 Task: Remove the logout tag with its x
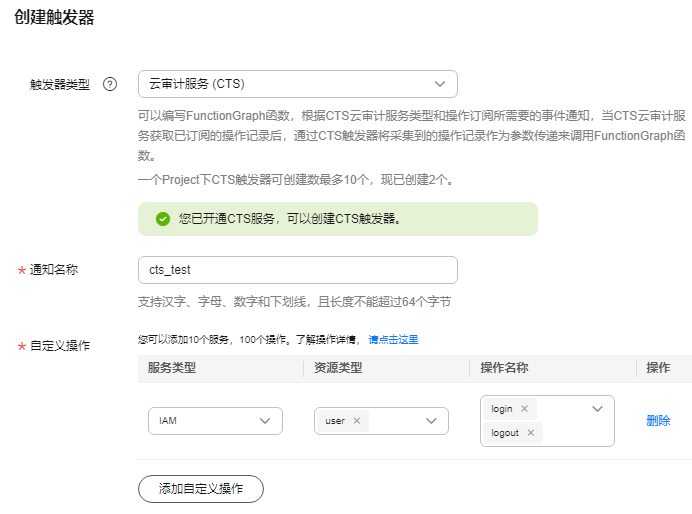click(530, 433)
